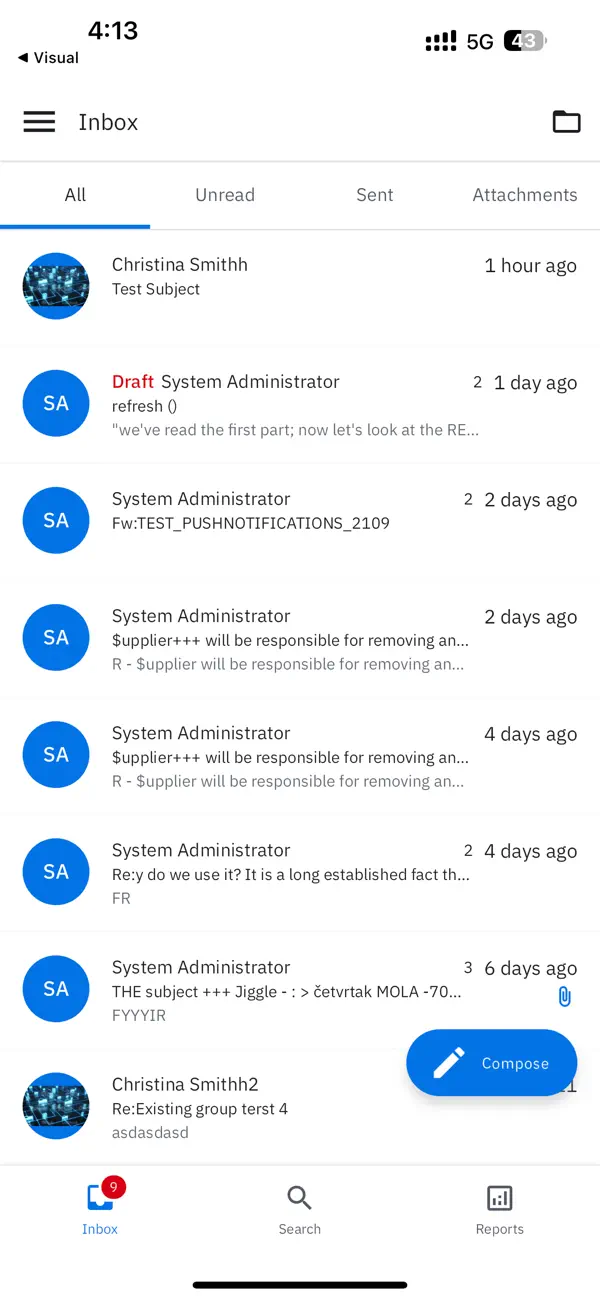The width and height of the screenshot is (600, 1300).
Task: Open the folders icon at top right
Action: 566,122
